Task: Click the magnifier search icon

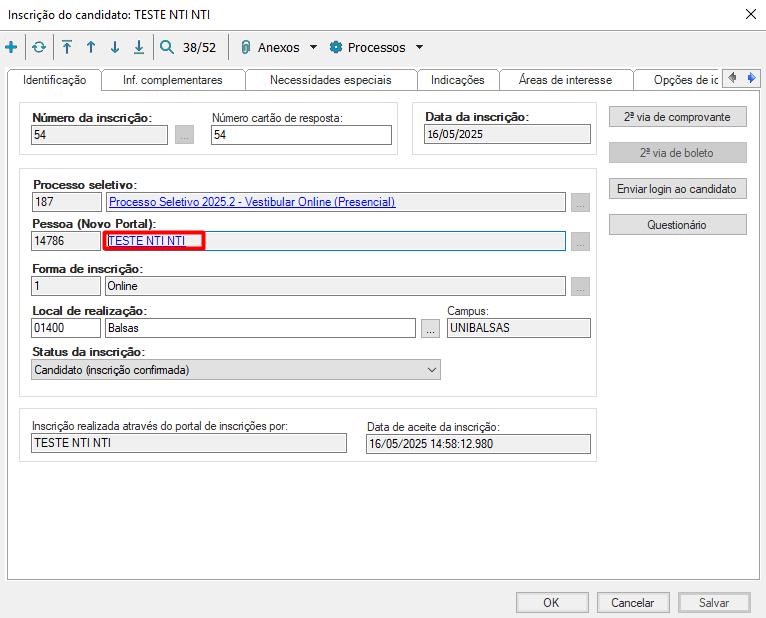Action: 167,47
